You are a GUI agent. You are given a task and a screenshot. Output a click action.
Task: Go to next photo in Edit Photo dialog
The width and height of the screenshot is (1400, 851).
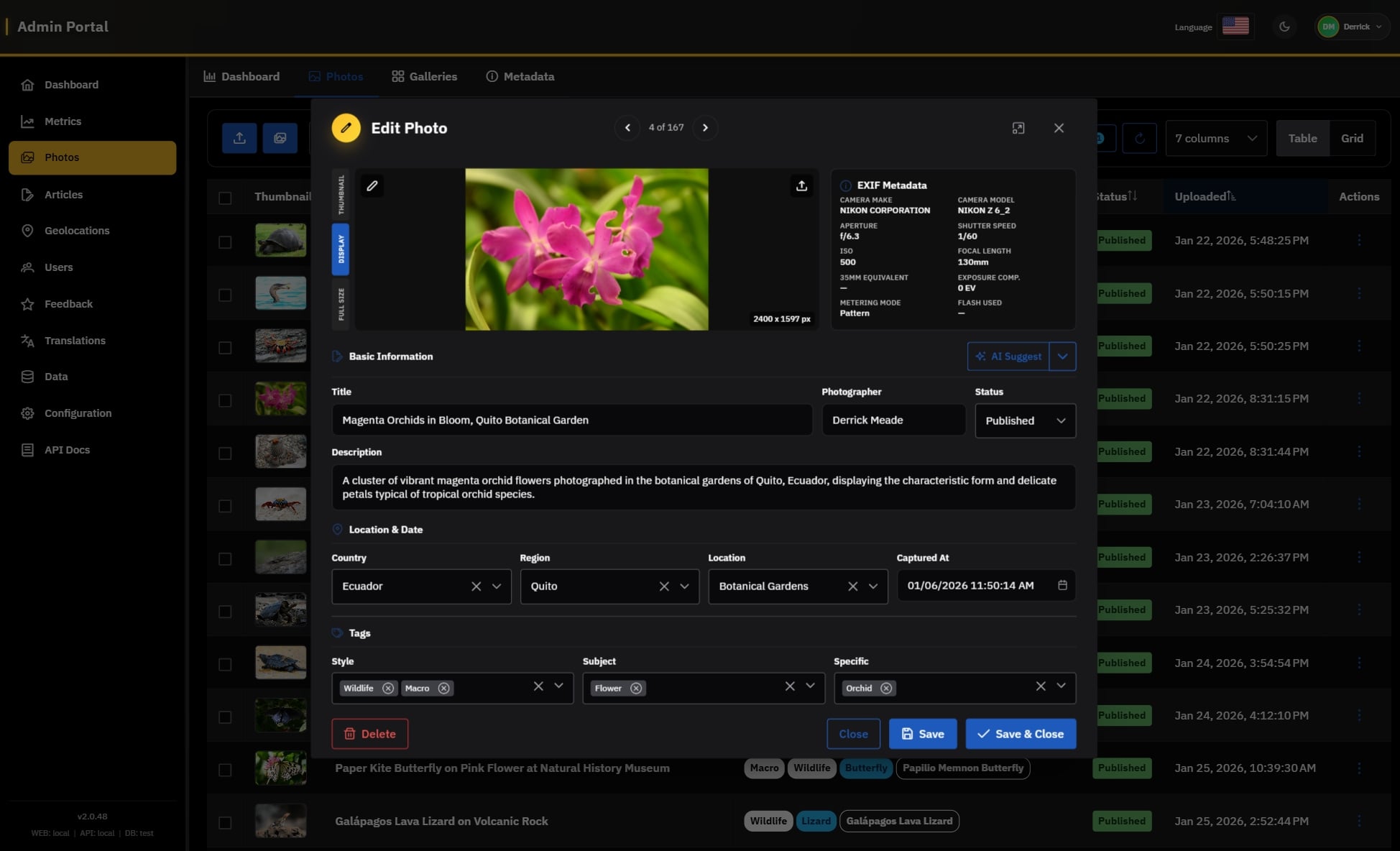tap(705, 128)
